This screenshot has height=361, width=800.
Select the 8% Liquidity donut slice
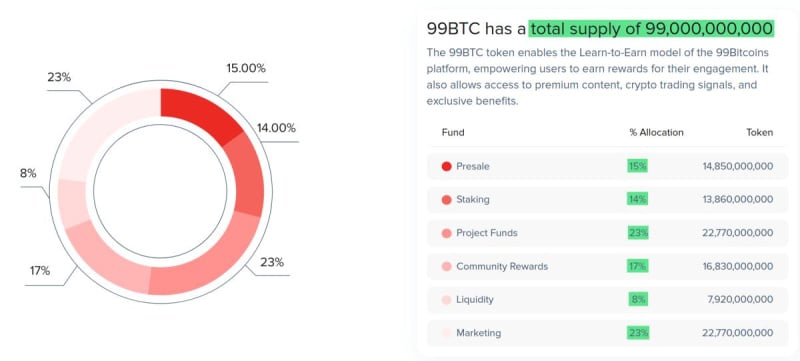point(74,203)
